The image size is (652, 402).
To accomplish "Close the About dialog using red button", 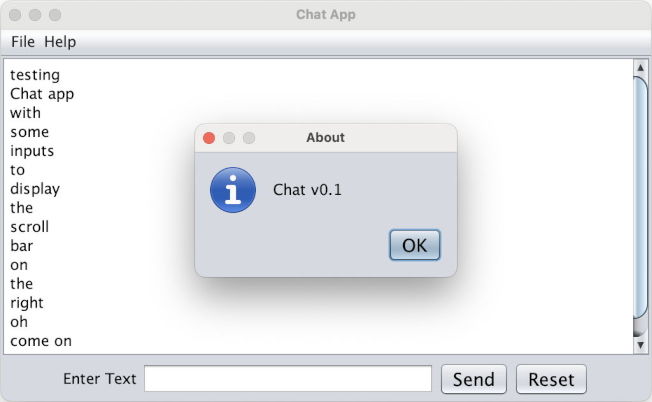I will click(x=209, y=138).
